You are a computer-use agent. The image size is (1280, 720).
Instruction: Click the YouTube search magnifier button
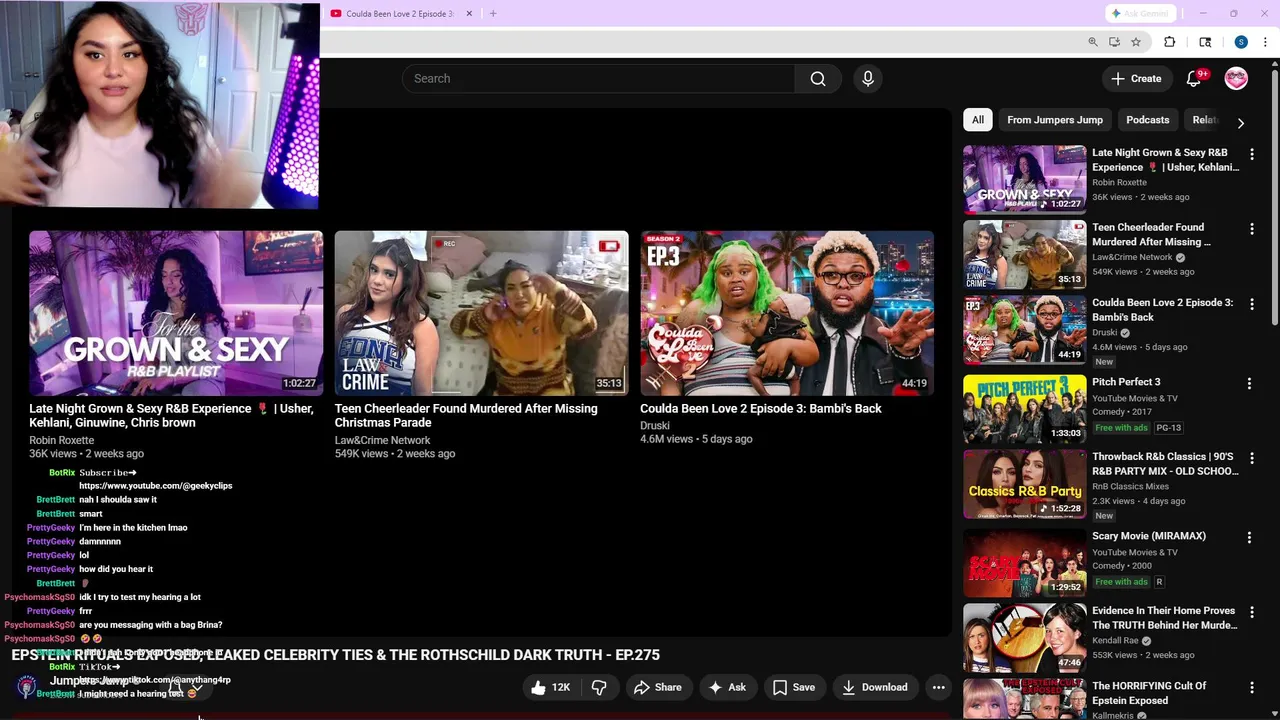tap(818, 79)
